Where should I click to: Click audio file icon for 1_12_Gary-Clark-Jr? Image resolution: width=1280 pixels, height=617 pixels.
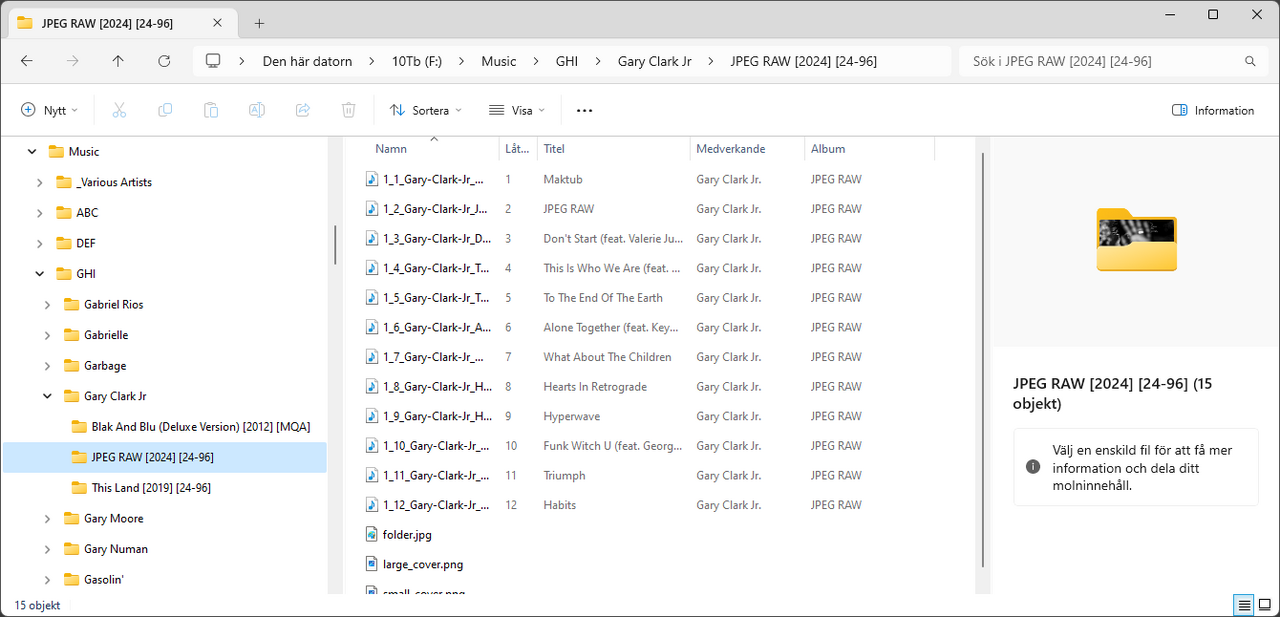click(x=372, y=505)
